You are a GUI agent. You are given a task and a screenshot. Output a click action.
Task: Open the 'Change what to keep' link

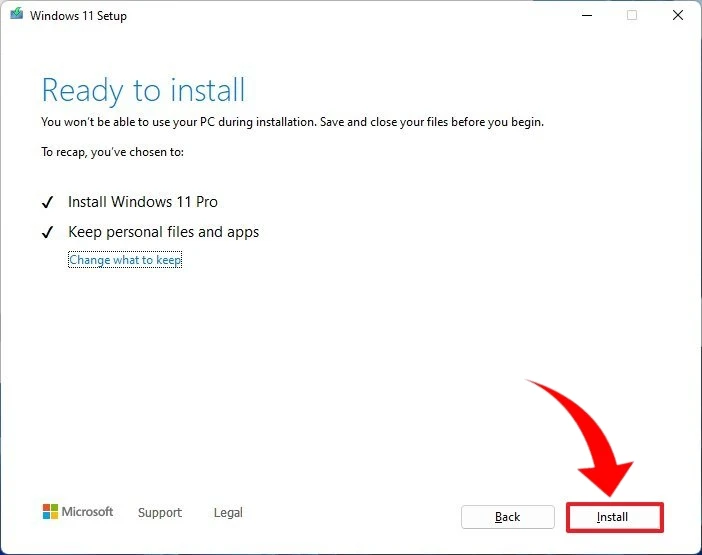pyautogui.click(x=125, y=260)
